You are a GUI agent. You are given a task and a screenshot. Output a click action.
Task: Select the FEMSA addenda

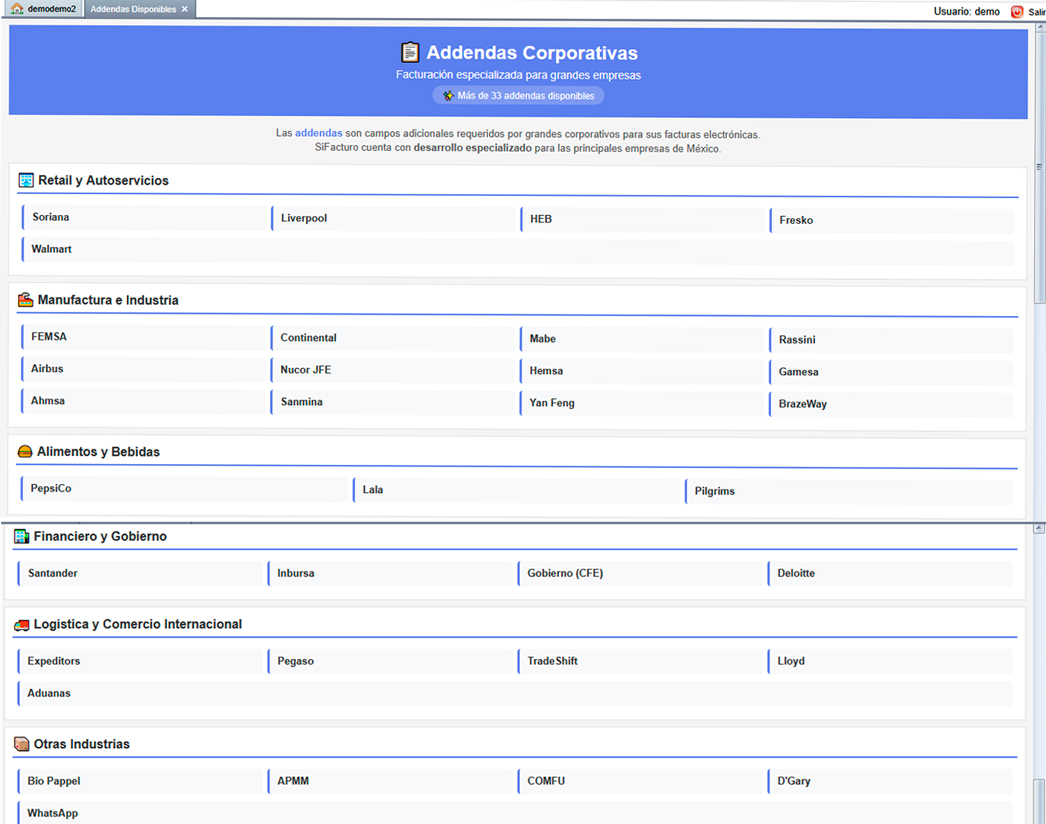pos(49,337)
